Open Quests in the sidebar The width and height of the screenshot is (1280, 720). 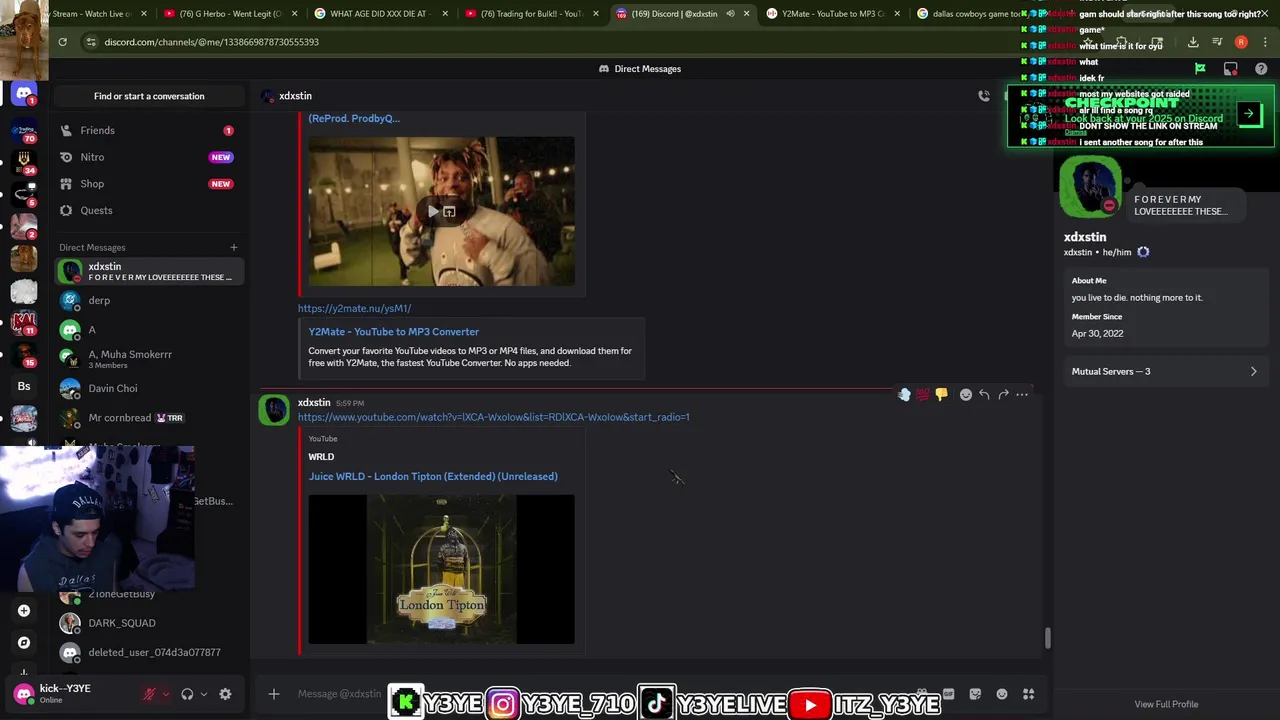click(x=149, y=210)
